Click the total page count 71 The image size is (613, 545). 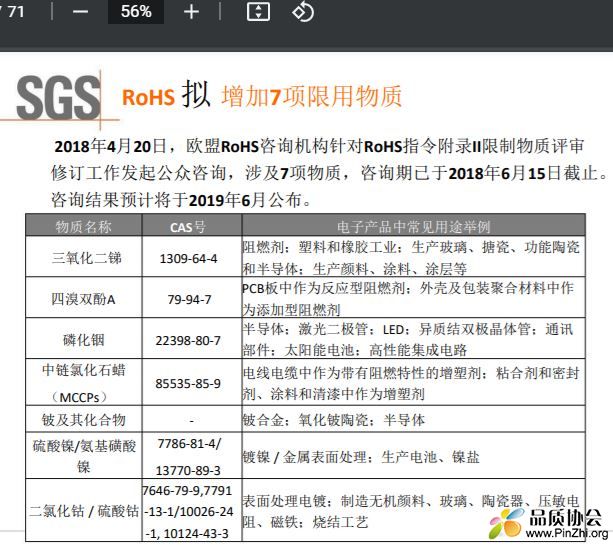point(16,11)
